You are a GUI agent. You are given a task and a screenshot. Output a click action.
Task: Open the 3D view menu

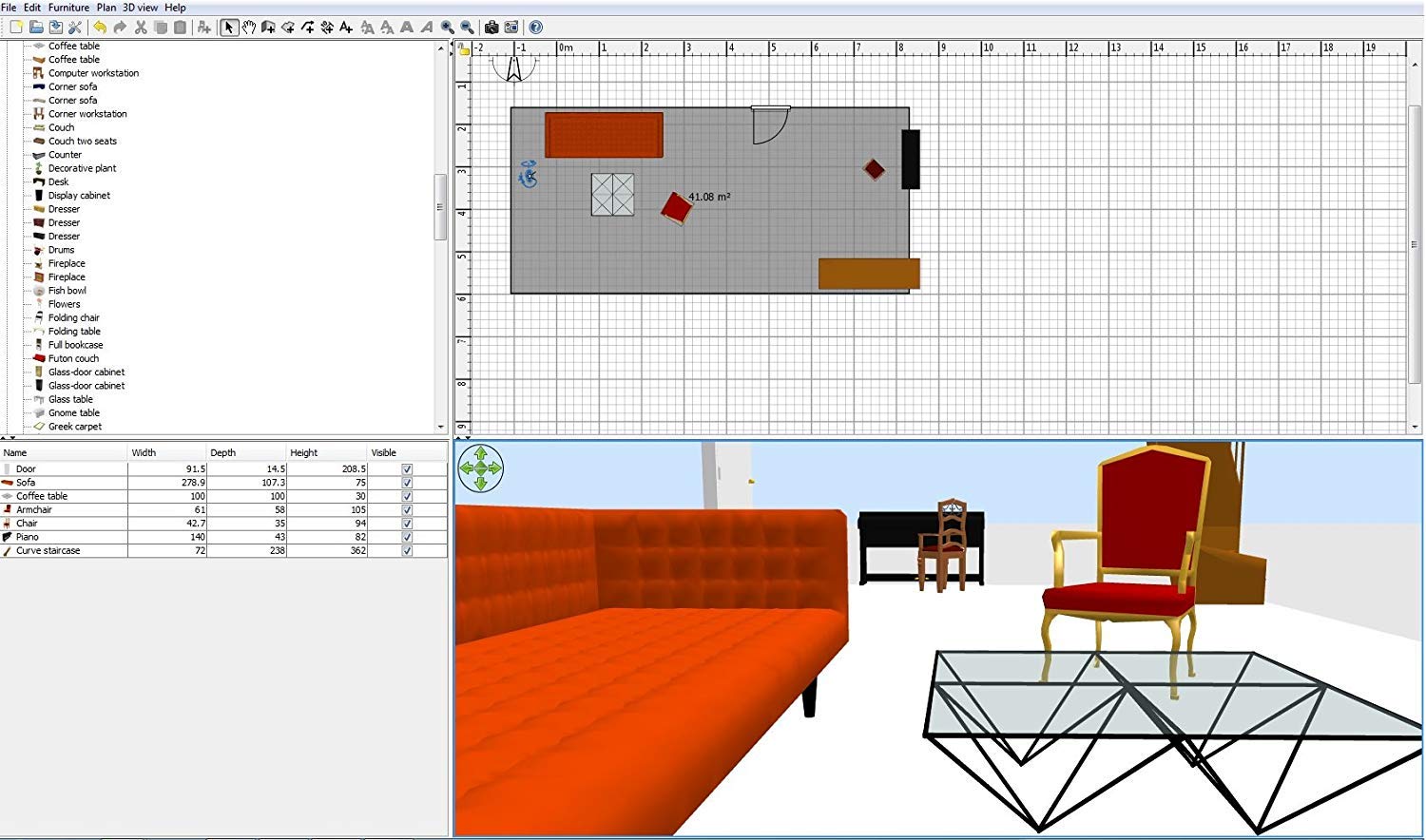point(140,8)
